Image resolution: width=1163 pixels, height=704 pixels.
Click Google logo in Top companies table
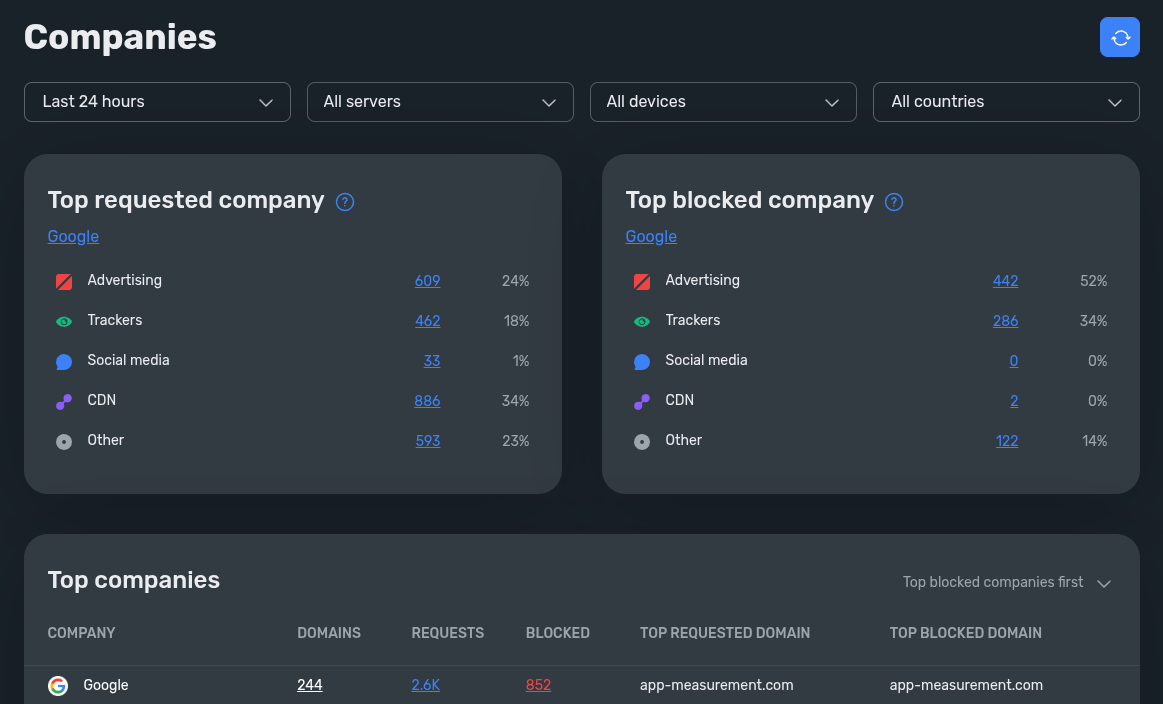[x=58, y=685]
